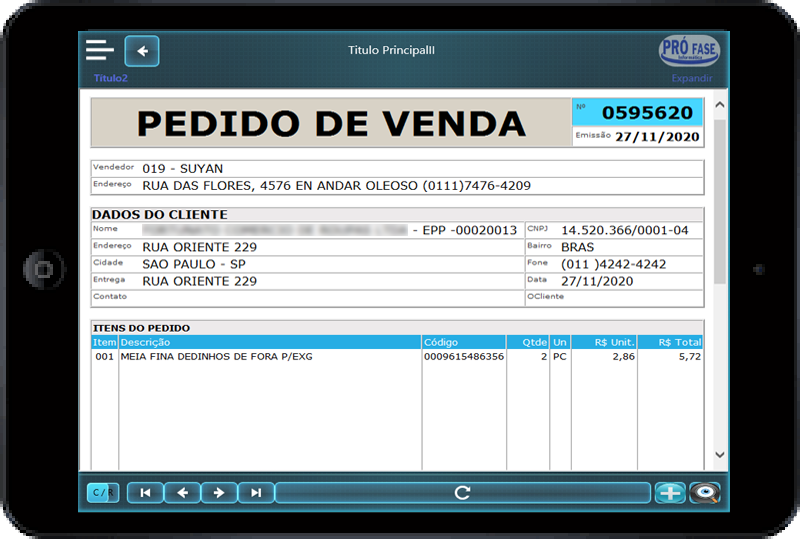Click MEIA FINA DEDINHOS DE FORA description
Screen dimensions: 800x539
(216, 356)
